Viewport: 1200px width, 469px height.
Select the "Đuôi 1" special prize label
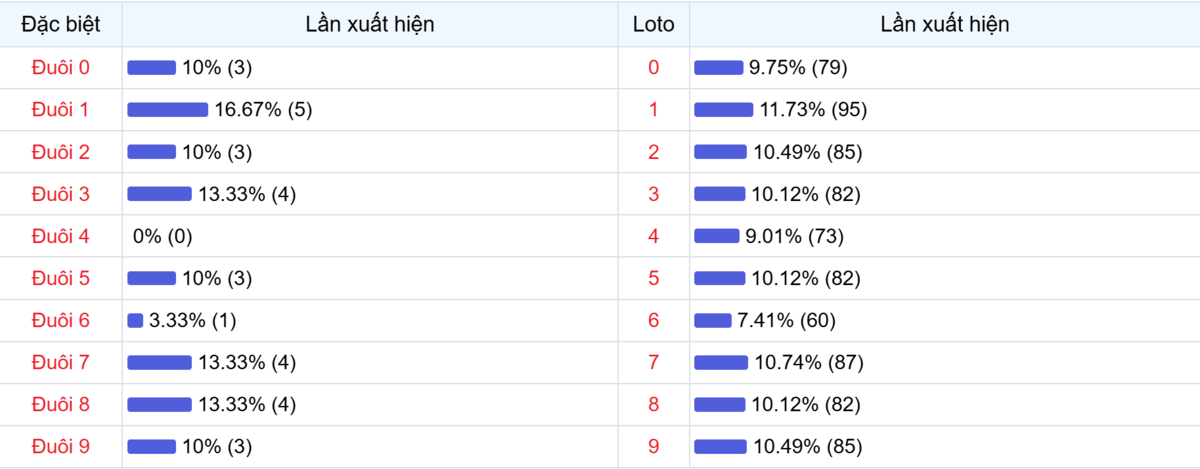tap(61, 110)
